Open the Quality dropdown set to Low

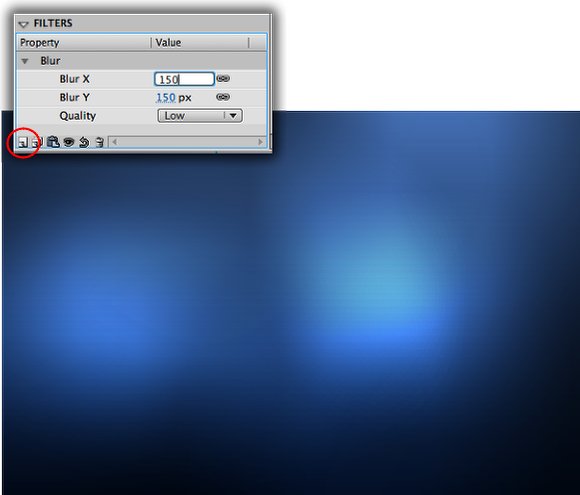coord(200,116)
